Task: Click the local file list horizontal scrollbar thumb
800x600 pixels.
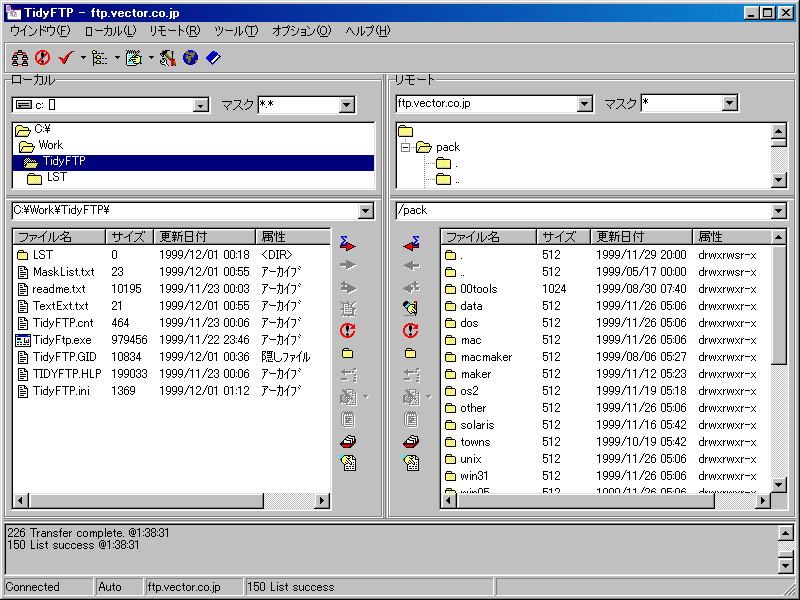Action: [x=146, y=501]
